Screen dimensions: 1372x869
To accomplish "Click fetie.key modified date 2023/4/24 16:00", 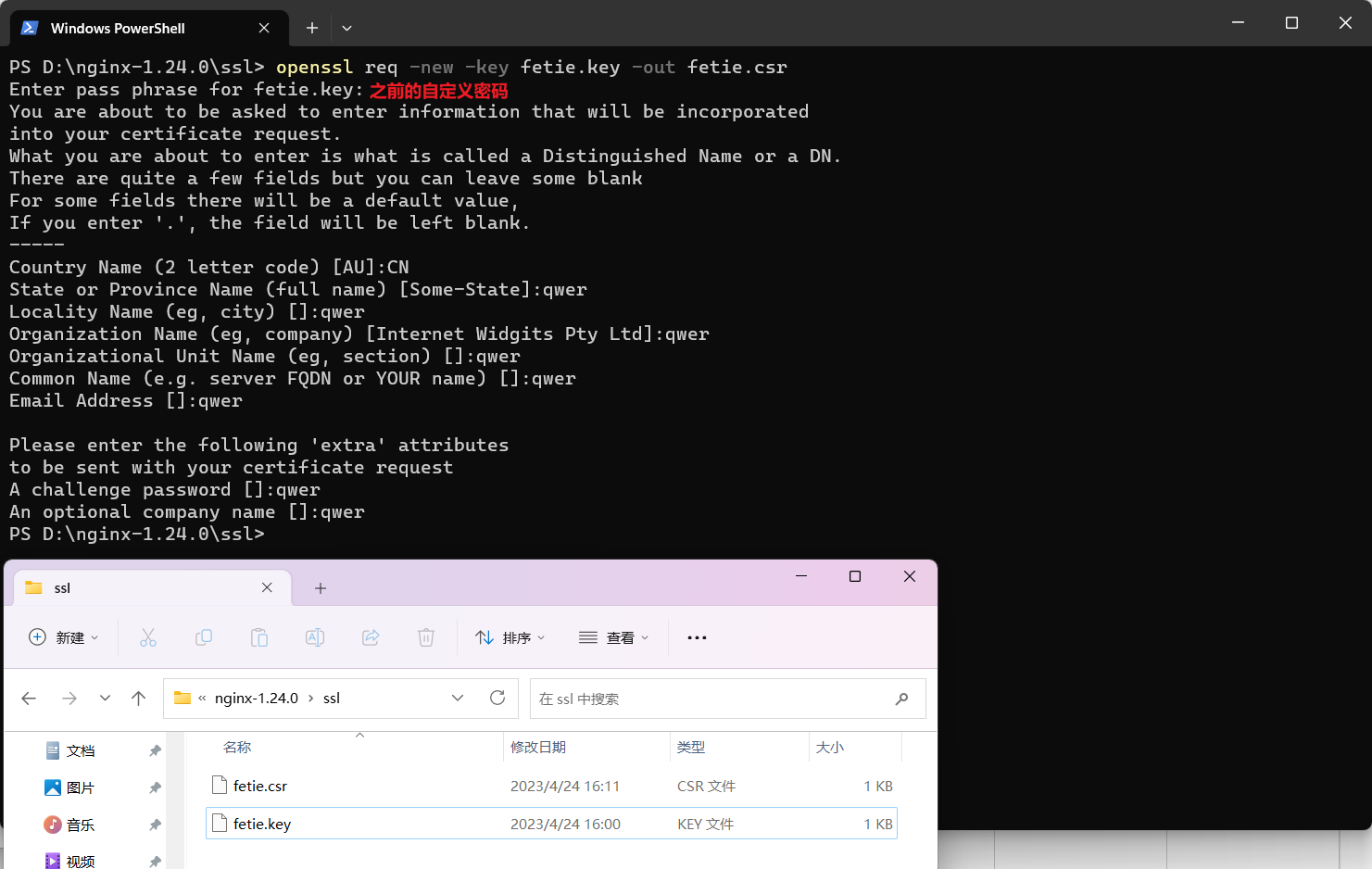I will click(565, 824).
